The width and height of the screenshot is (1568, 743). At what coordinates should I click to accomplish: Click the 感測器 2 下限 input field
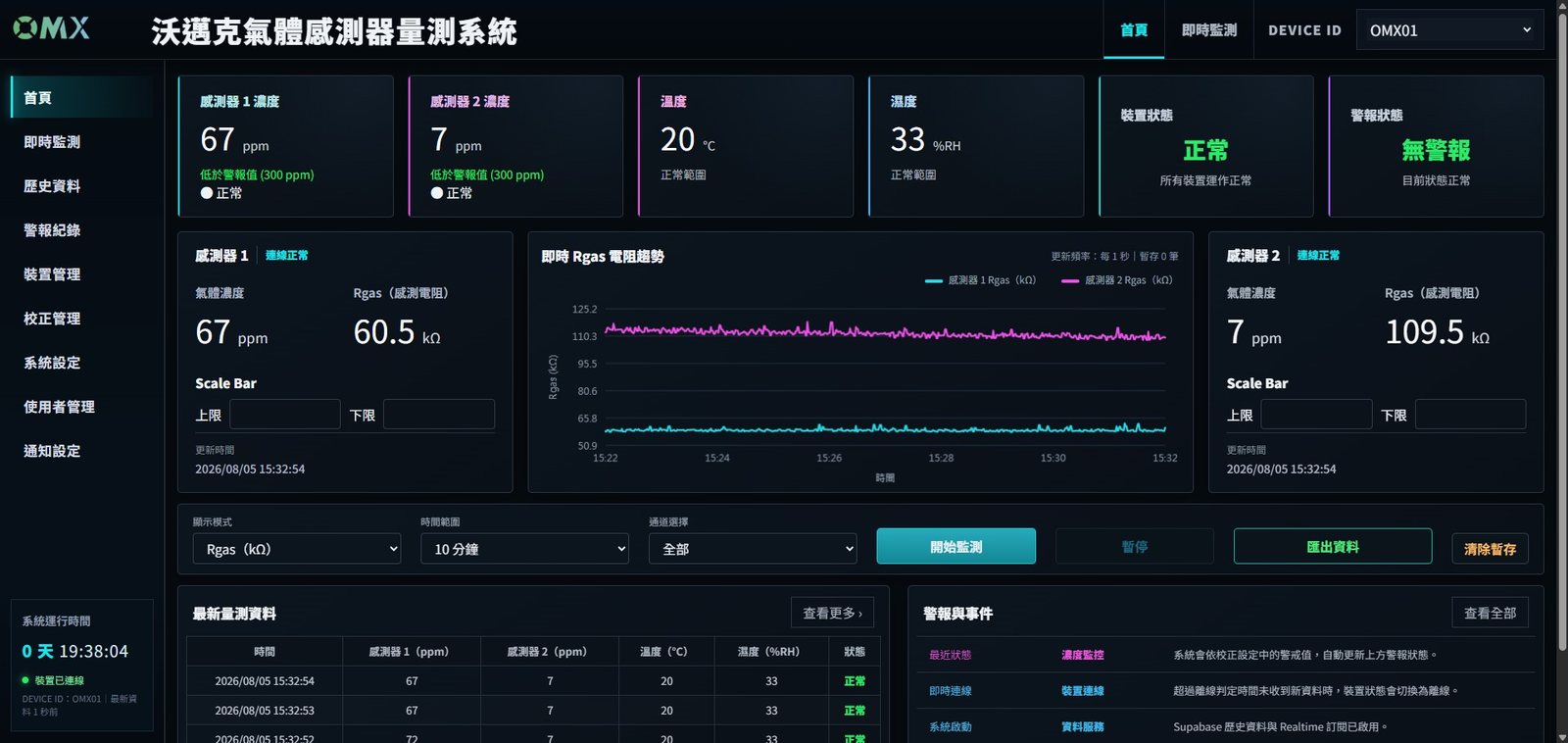coord(1470,414)
